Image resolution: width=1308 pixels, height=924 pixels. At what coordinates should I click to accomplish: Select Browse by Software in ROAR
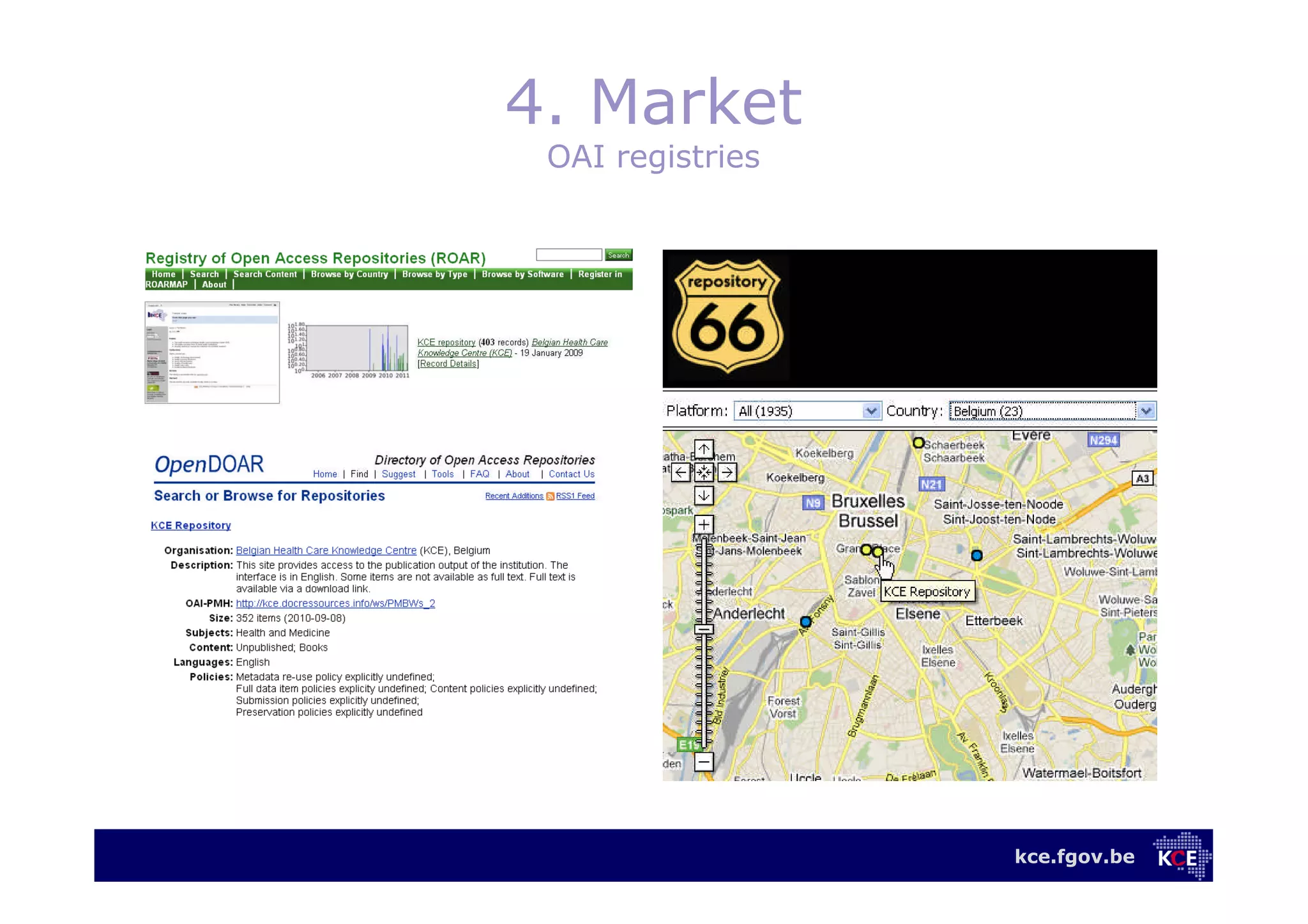tap(522, 274)
